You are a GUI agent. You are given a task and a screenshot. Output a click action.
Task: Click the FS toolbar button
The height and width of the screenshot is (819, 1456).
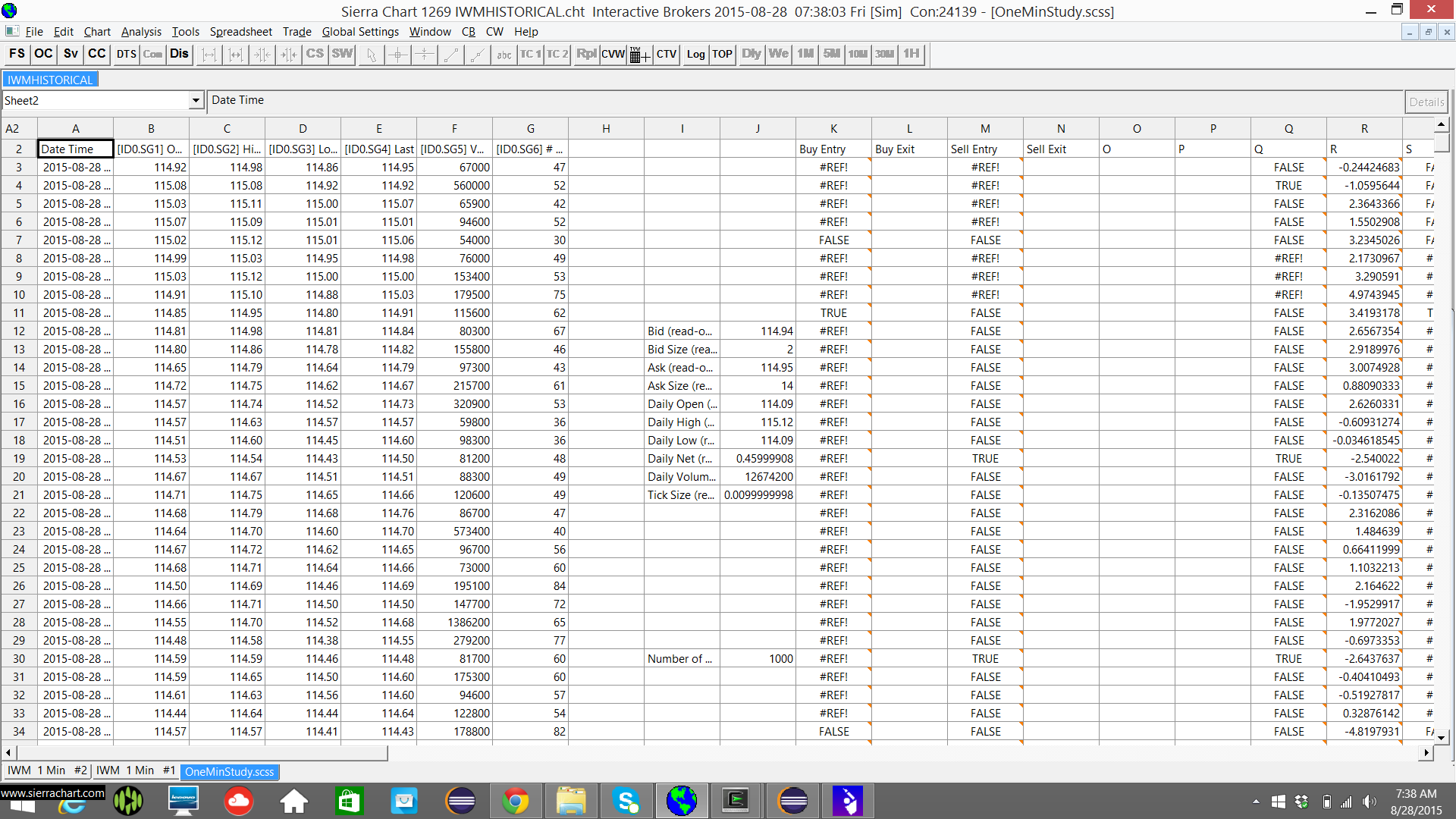pyautogui.click(x=17, y=54)
